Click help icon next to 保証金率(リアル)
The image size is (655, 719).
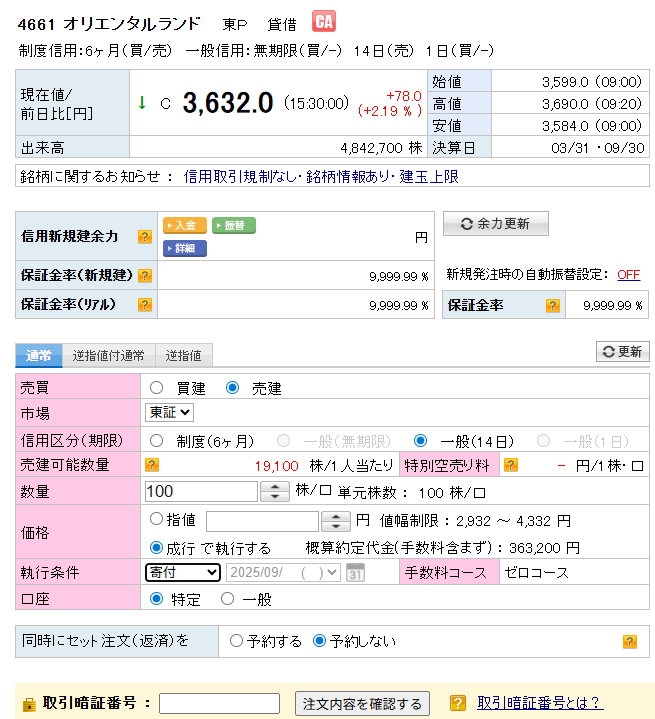[145, 305]
